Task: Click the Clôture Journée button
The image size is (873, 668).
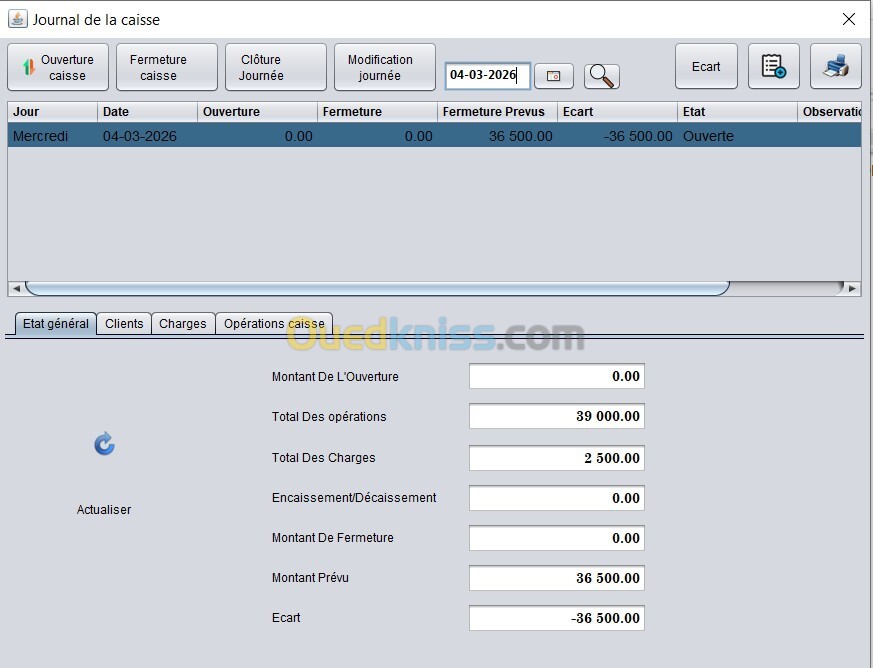Action: (276, 67)
